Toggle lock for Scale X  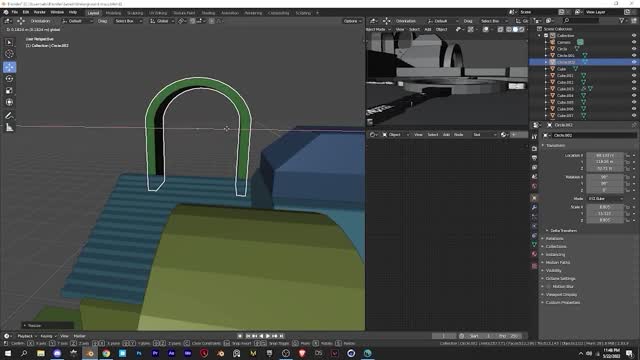pyautogui.click(x=627, y=207)
